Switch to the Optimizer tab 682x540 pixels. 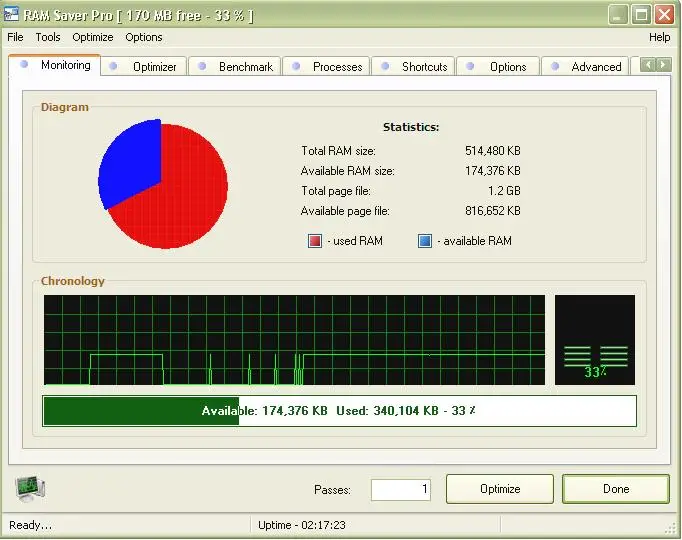click(144, 67)
